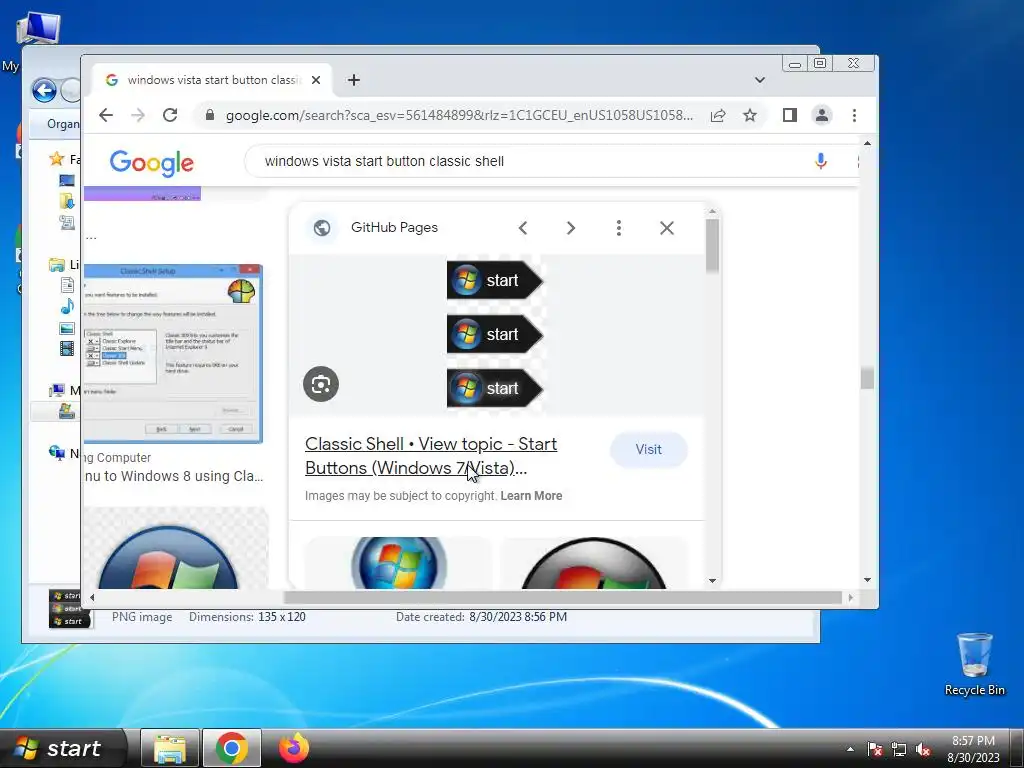The image size is (1024, 768).
Task: Open the Classic Shell Setup thumbnail
Action: pyautogui.click(x=173, y=353)
